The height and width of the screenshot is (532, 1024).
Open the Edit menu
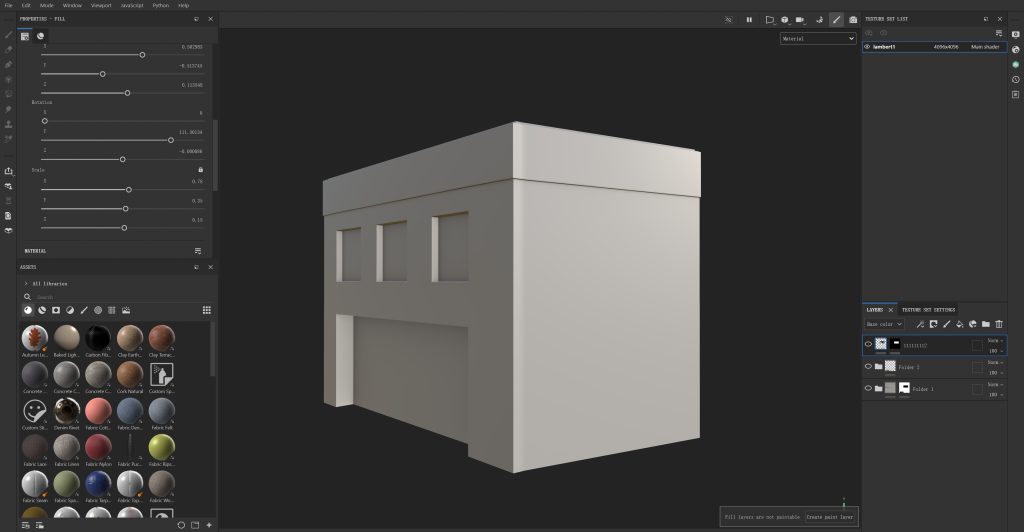point(26,5)
